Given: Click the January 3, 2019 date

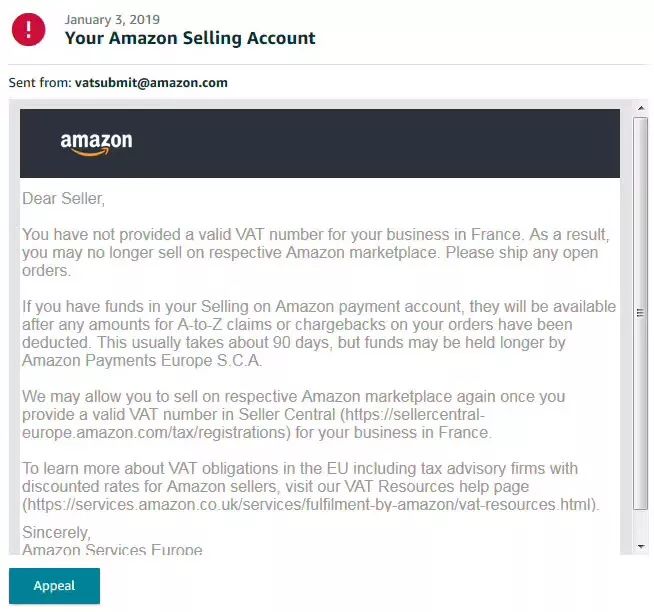Looking at the screenshot, I should pos(112,20).
